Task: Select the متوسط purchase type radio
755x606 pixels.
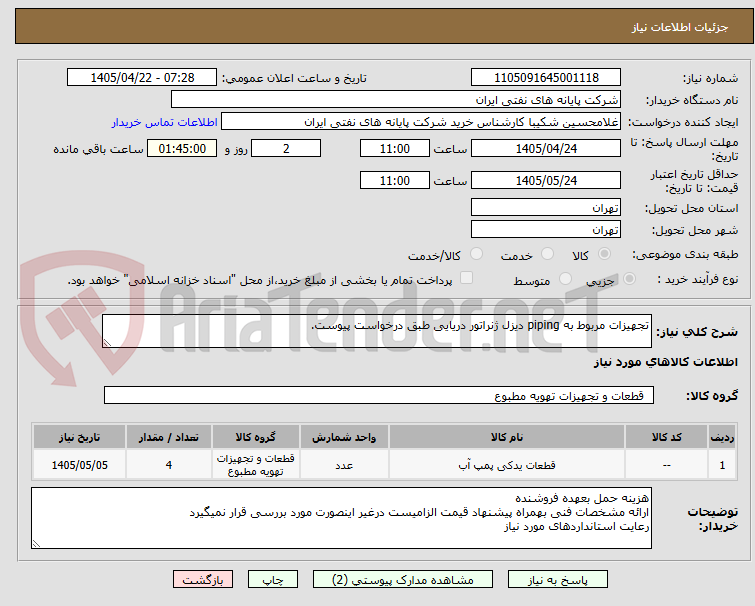Action: click(565, 279)
